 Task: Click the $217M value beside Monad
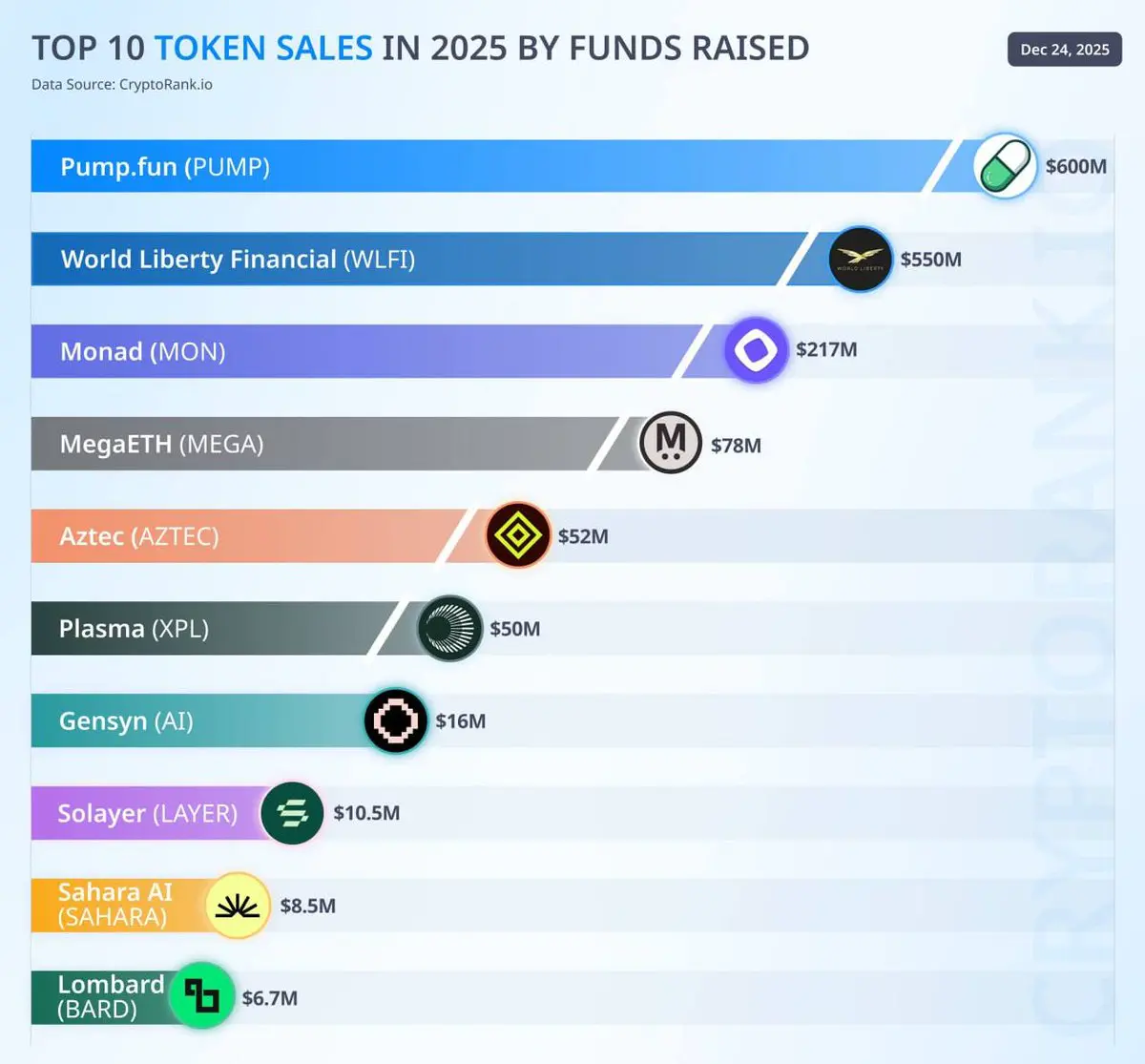pos(826,349)
